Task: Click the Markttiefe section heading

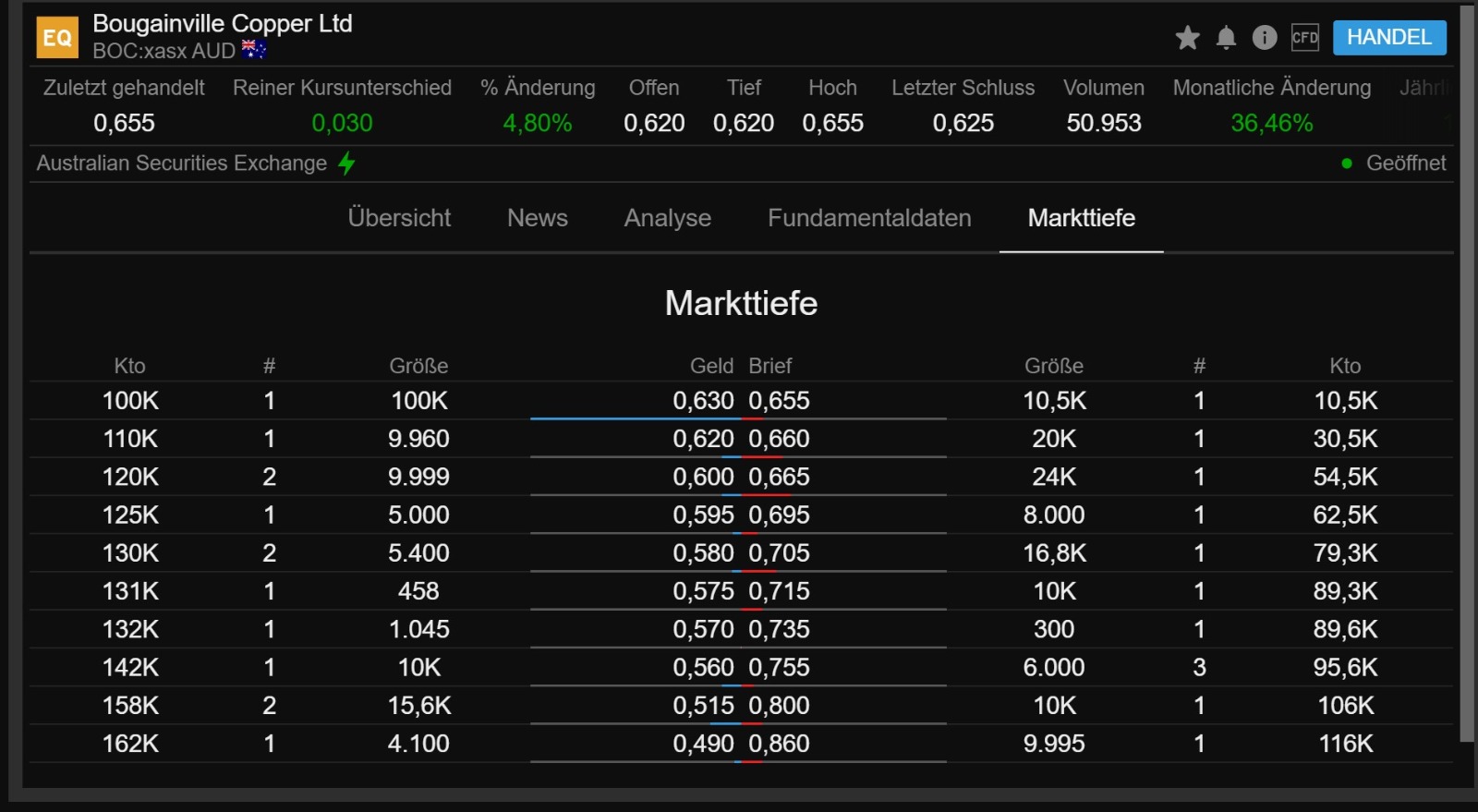Action: click(x=741, y=303)
